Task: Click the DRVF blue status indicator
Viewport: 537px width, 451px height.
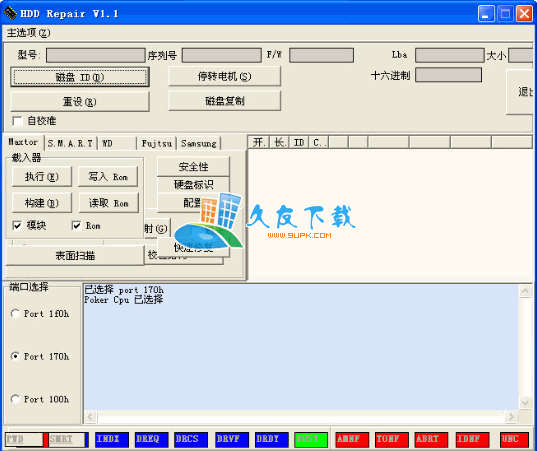Action: (232, 439)
